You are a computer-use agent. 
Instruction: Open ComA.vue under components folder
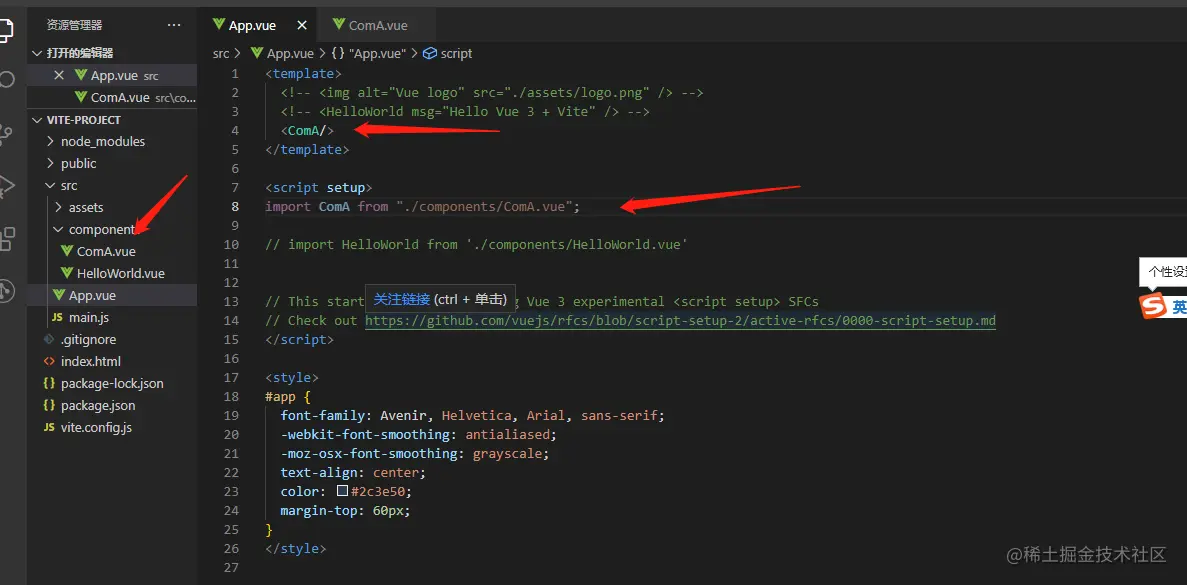[x=106, y=251]
